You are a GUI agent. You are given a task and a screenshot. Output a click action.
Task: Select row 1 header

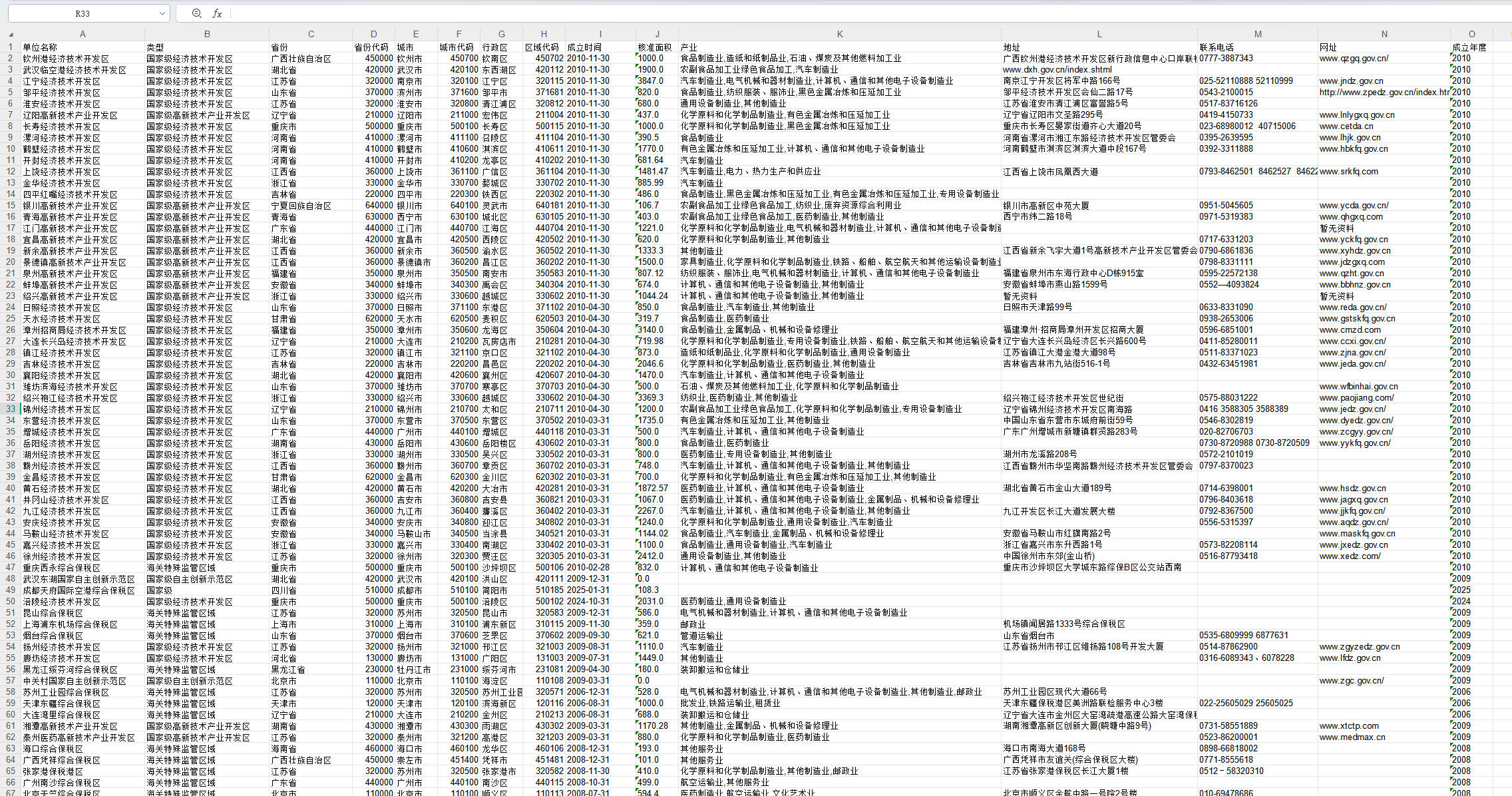(11, 47)
